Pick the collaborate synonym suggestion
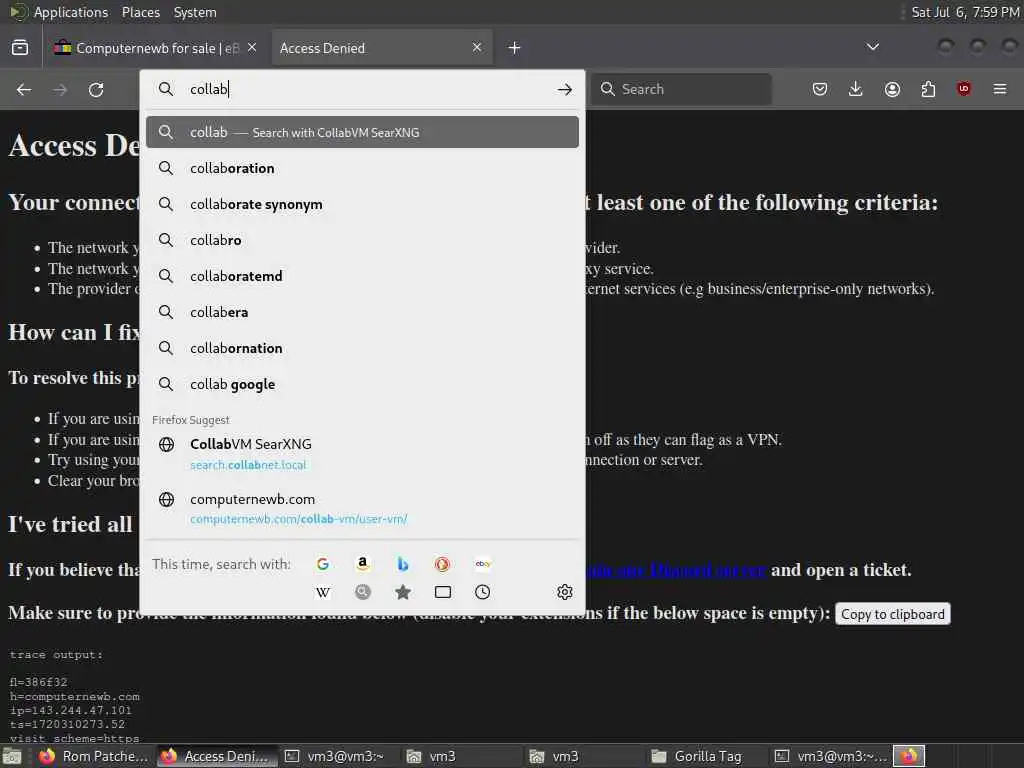Image resolution: width=1024 pixels, height=768 pixels. pyautogui.click(x=362, y=204)
